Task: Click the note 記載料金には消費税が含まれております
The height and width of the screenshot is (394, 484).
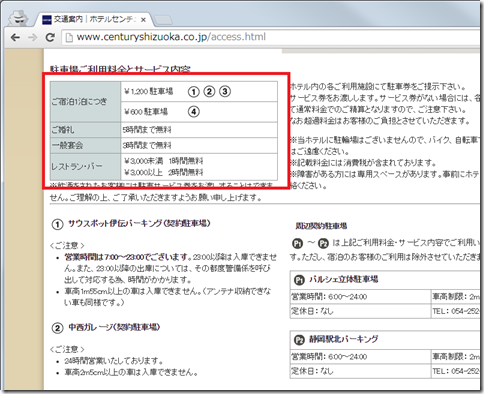Action: (363, 163)
